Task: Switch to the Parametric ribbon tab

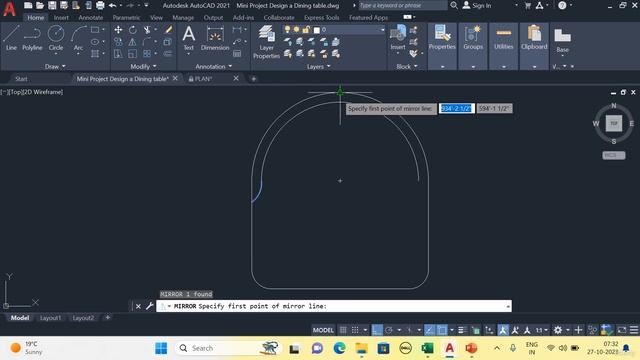Action: pyautogui.click(x=126, y=18)
